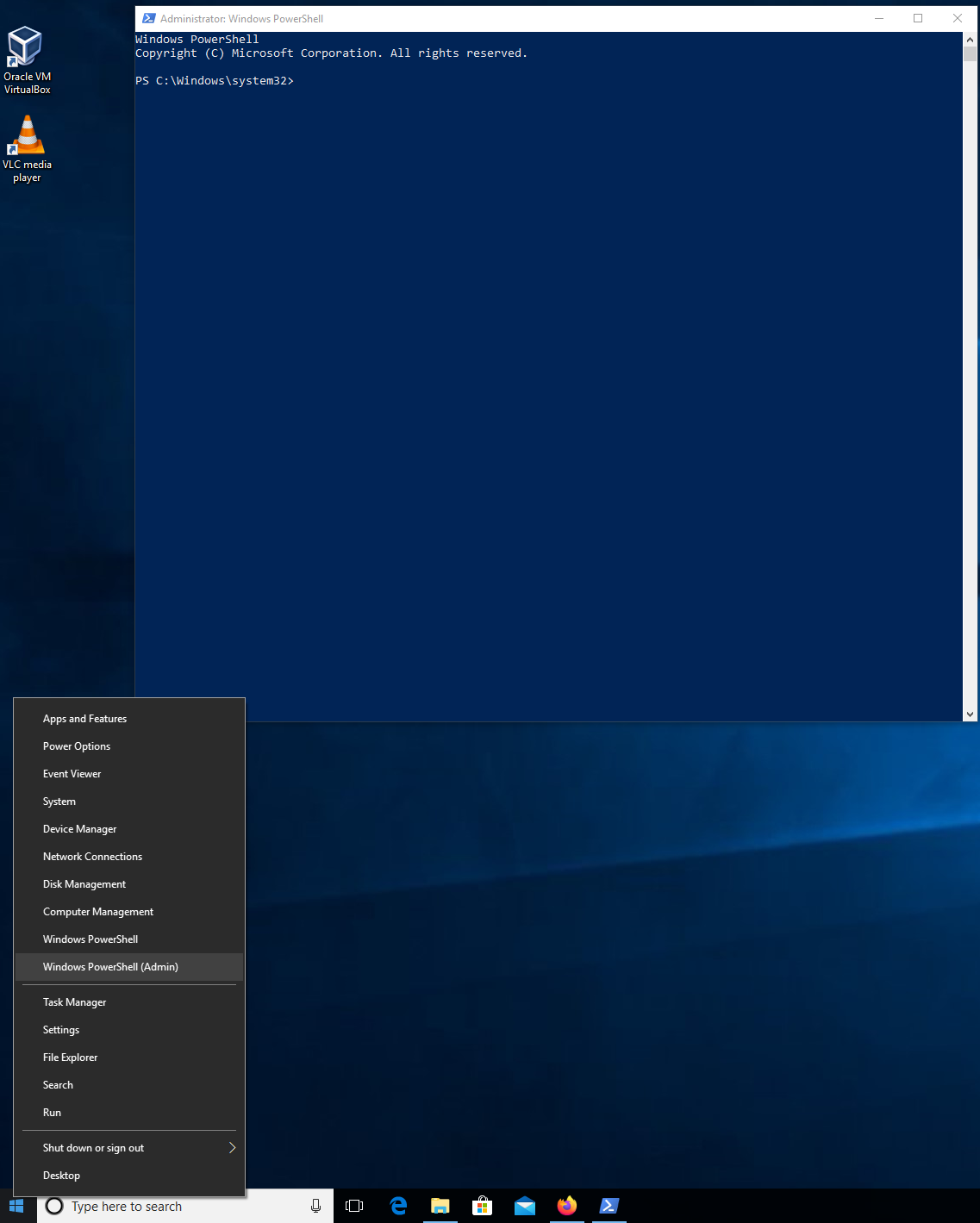980x1223 pixels.
Task: Maximize the PowerShell window
Action: pyautogui.click(x=918, y=18)
